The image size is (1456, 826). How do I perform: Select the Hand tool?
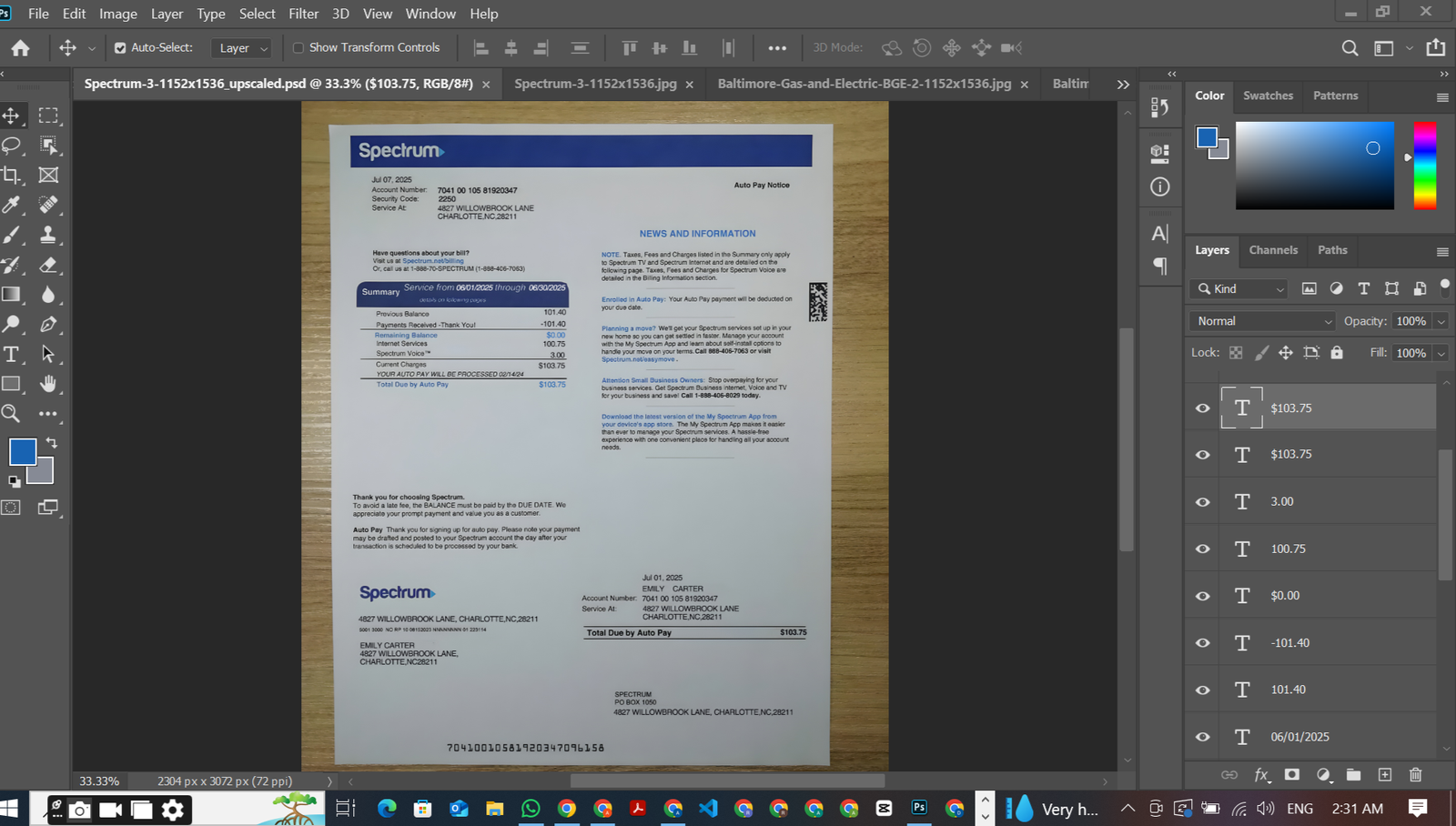[48, 384]
